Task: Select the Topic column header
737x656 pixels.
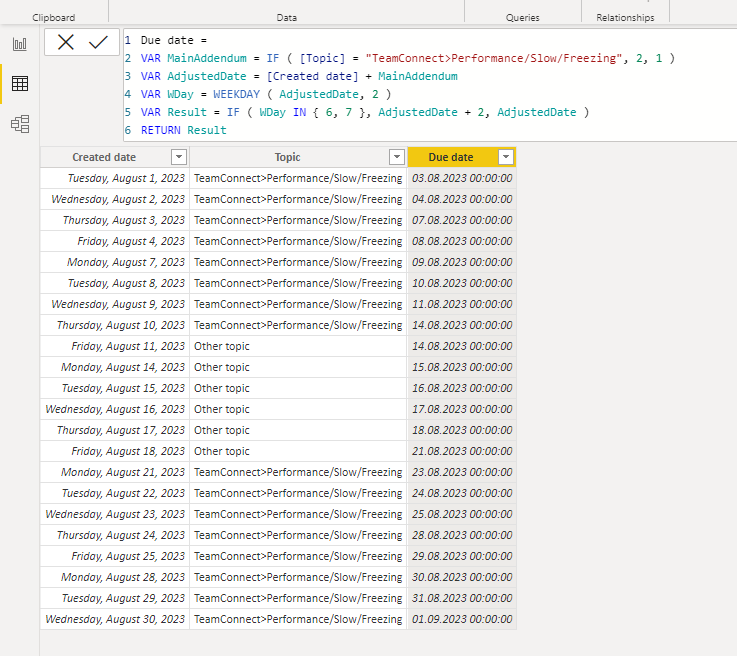Action: [x=287, y=157]
